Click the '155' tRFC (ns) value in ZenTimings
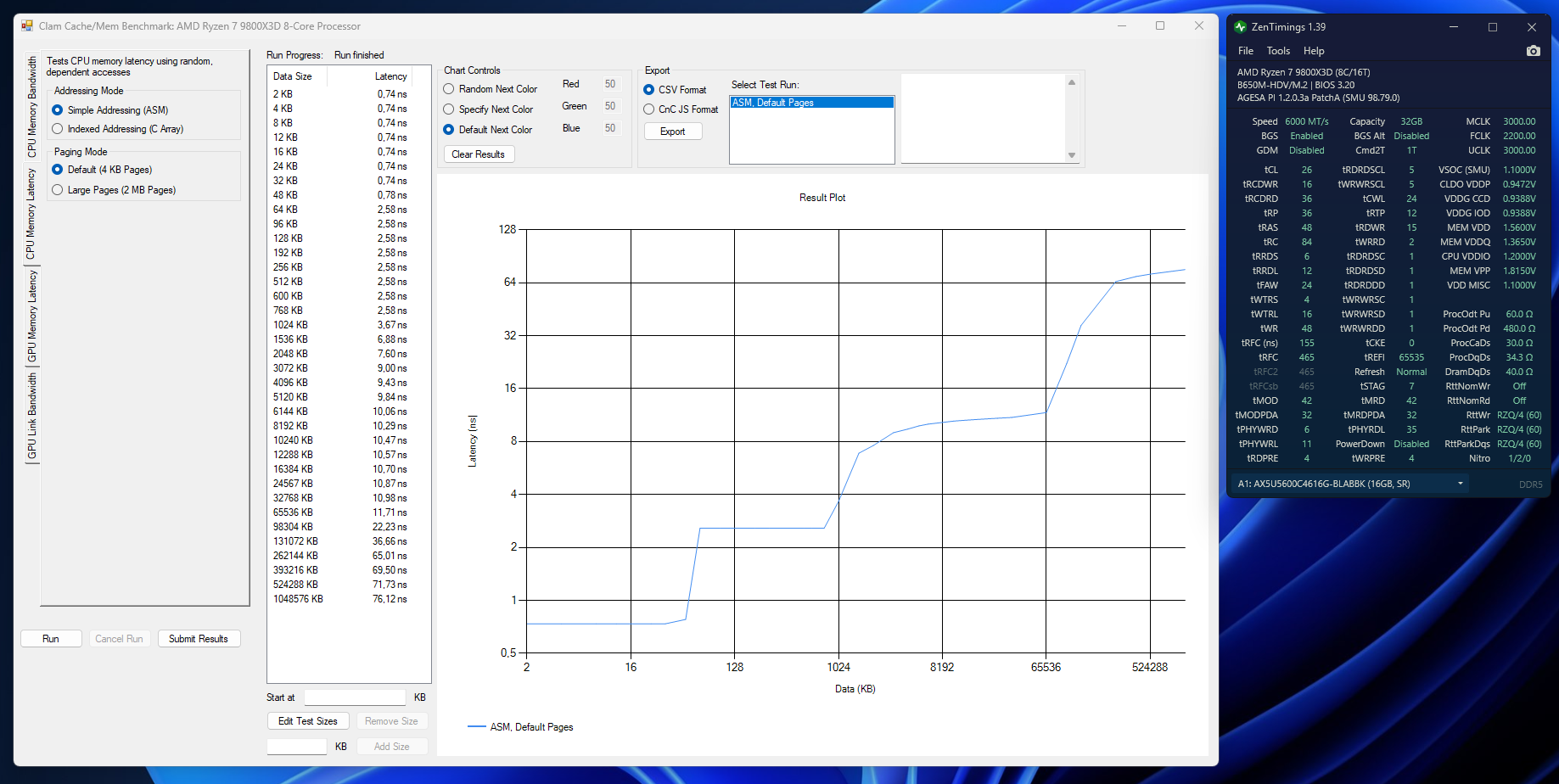1559x784 pixels. [x=1307, y=343]
